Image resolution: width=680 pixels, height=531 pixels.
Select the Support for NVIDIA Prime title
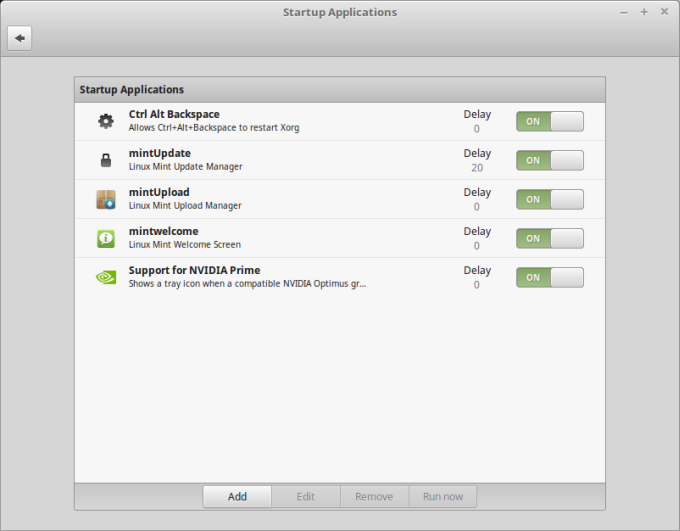(194, 270)
